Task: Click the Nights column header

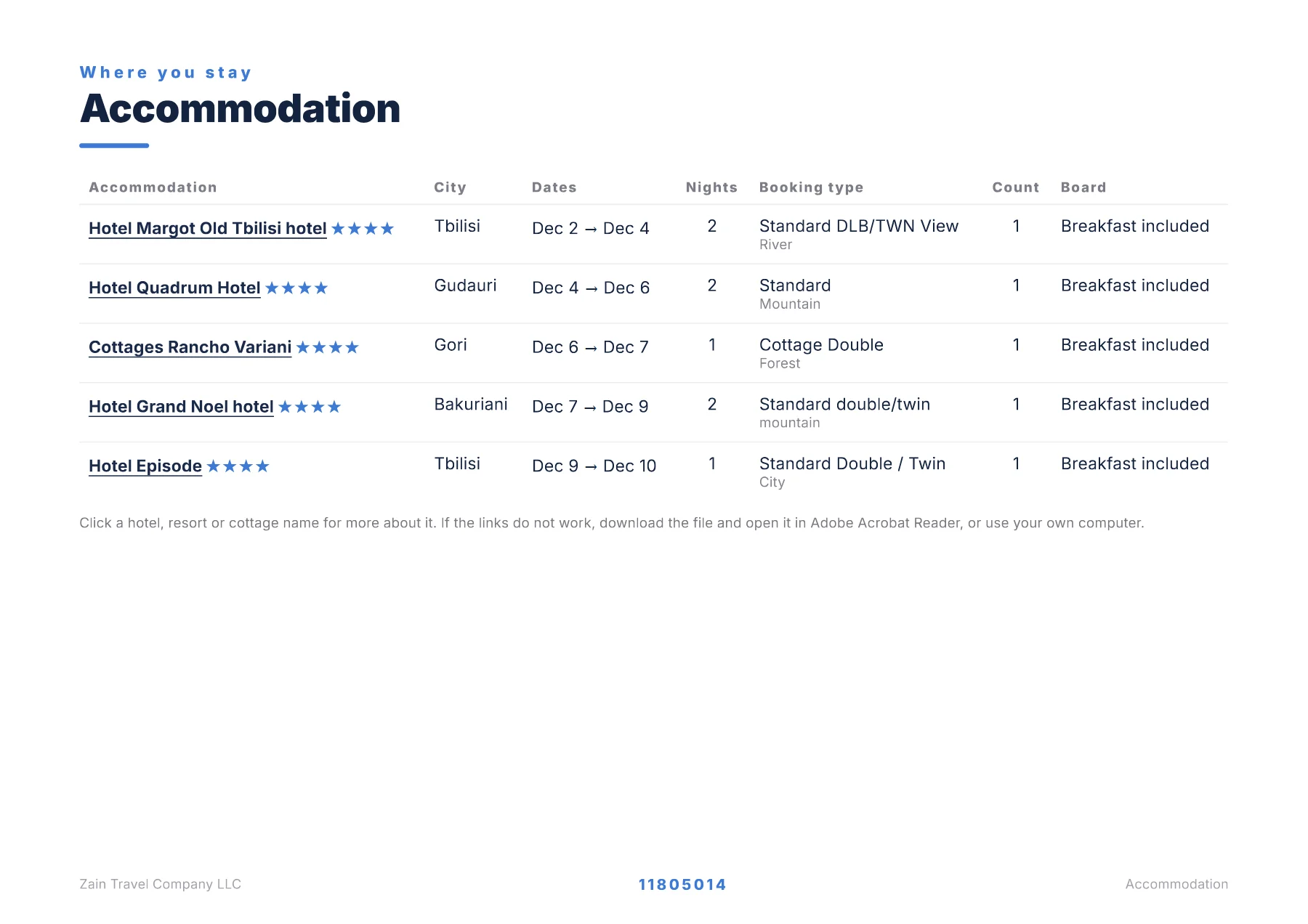Action: coord(711,187)
